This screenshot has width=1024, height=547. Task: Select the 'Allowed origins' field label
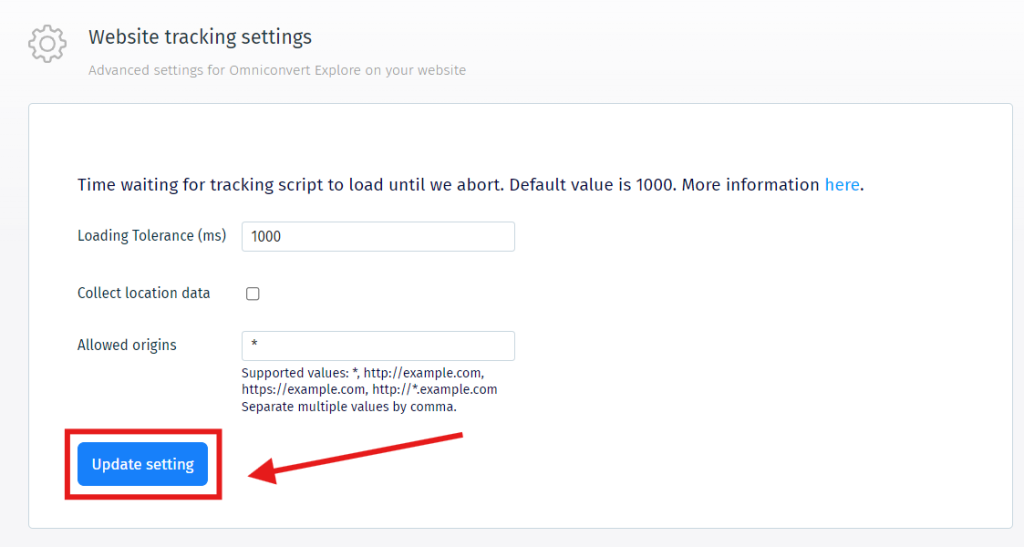127,345
